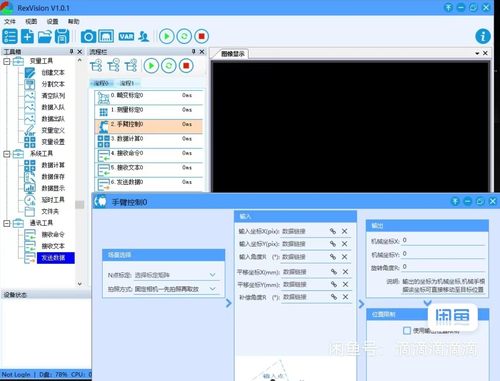Open the 帮助 menu
This screenshot has width=500, height=381.
pyautogui.click(x=74, y=21)
